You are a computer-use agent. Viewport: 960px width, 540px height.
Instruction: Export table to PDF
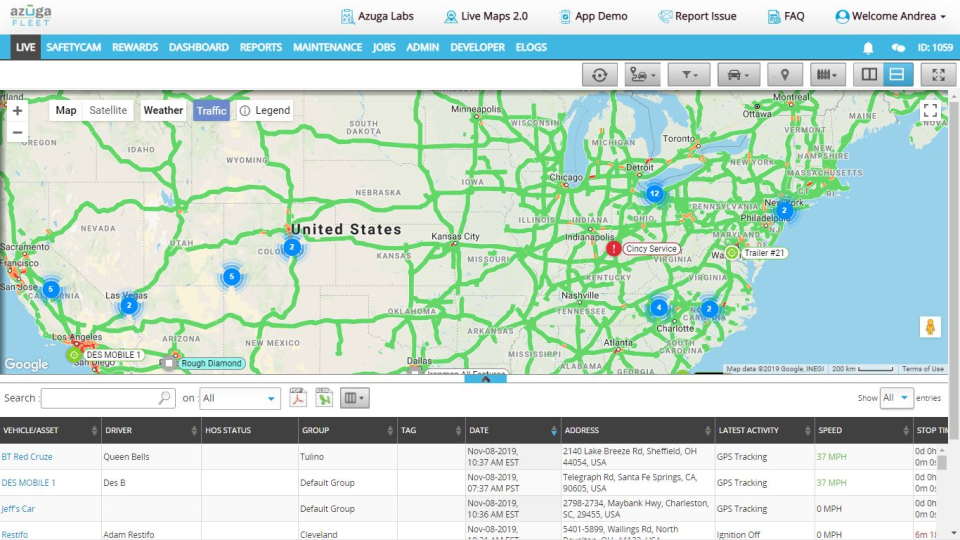click(x=298, y=397)
